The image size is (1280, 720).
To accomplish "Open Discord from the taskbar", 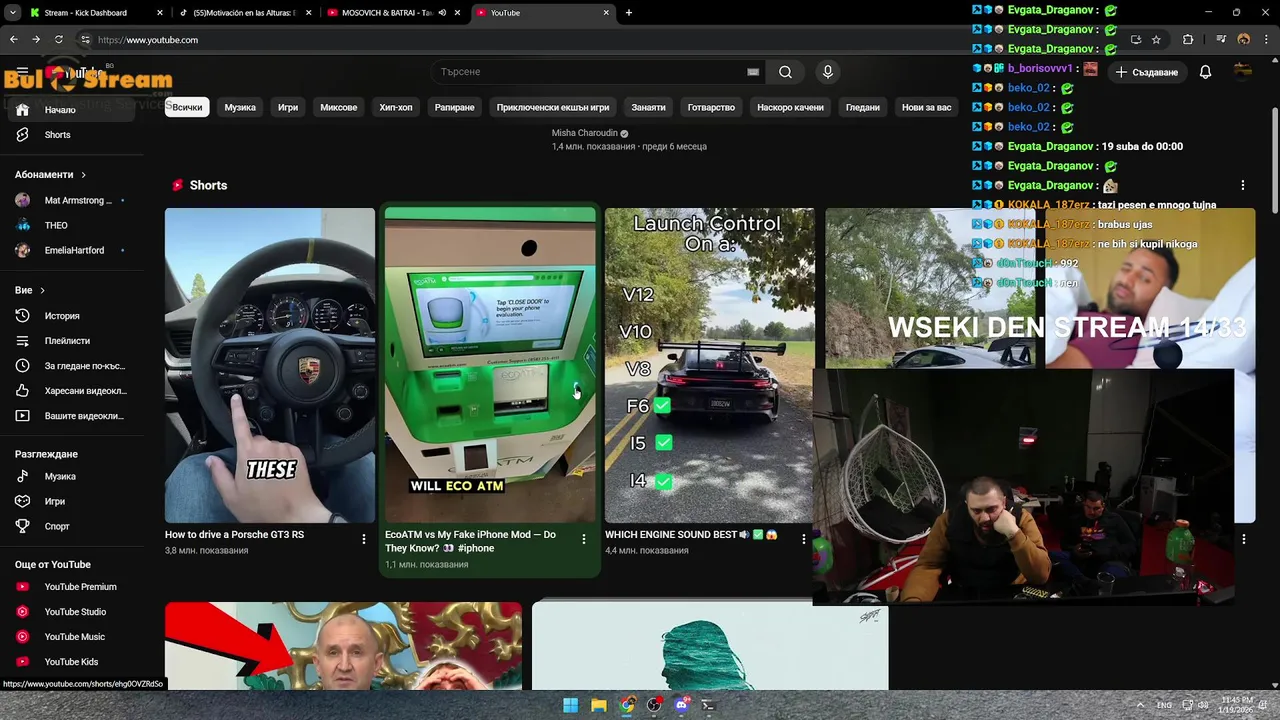I will (x=682, y=705).
